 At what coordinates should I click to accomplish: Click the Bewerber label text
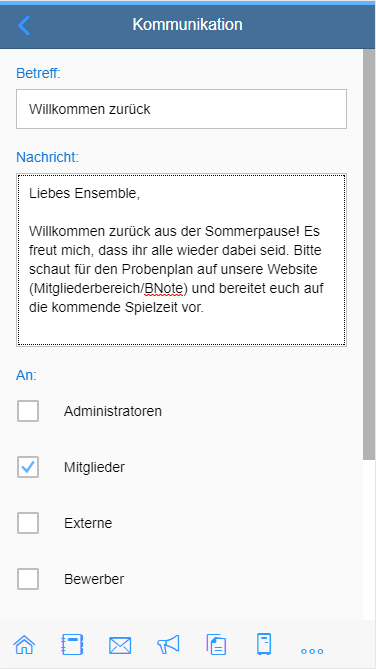click(x=94, y=579)
